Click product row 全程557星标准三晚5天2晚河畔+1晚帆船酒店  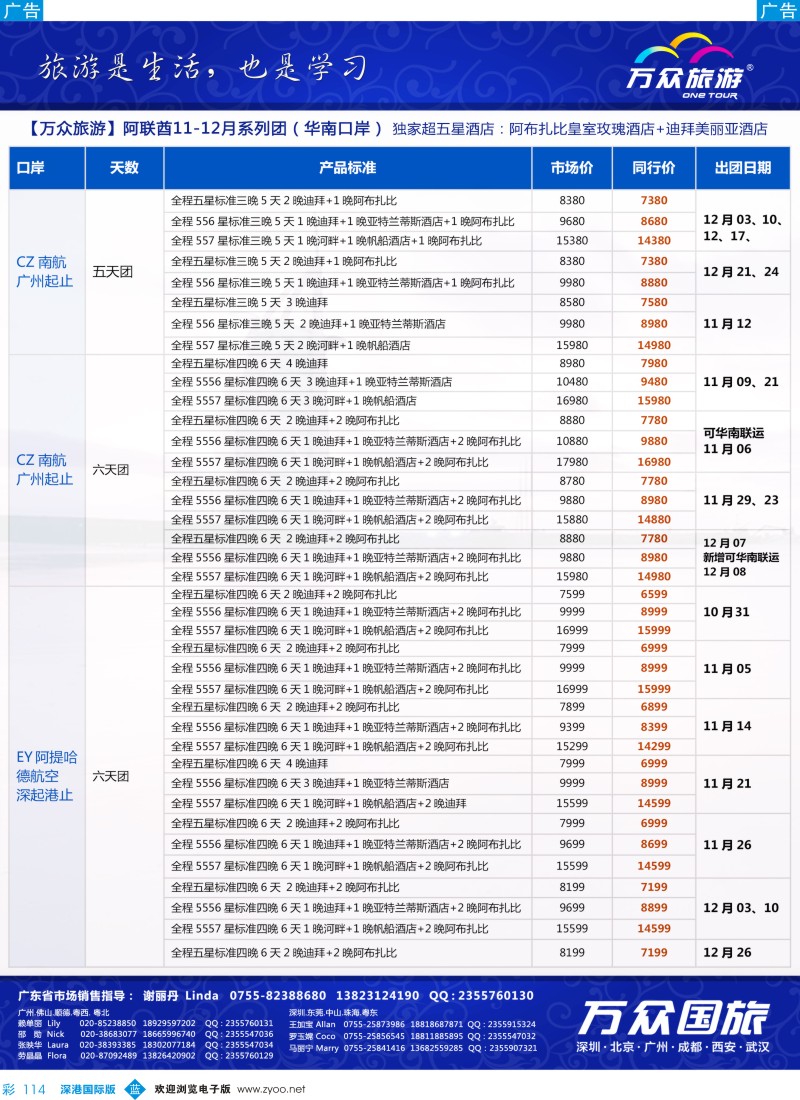click(291, 345)
